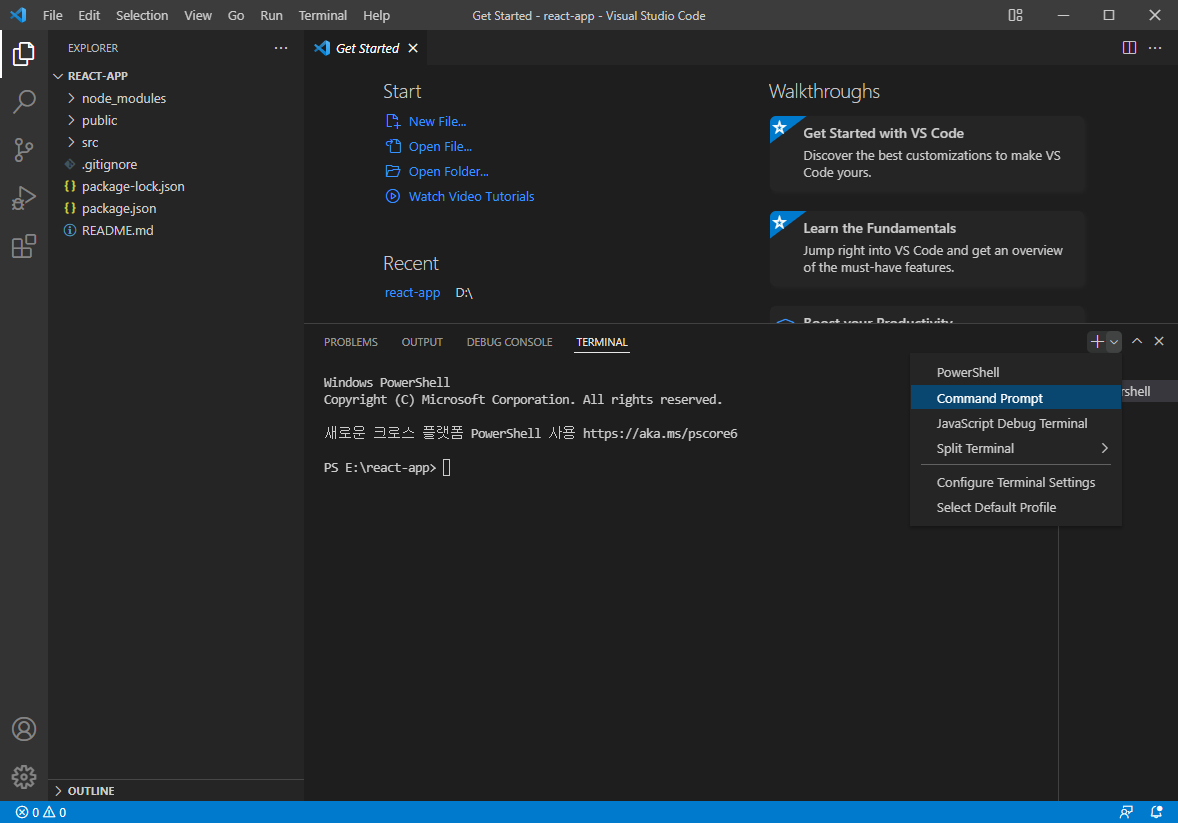Select the TERMINAL panel tab
Viewport: 1178px width, 823px height.
(602, 342)
